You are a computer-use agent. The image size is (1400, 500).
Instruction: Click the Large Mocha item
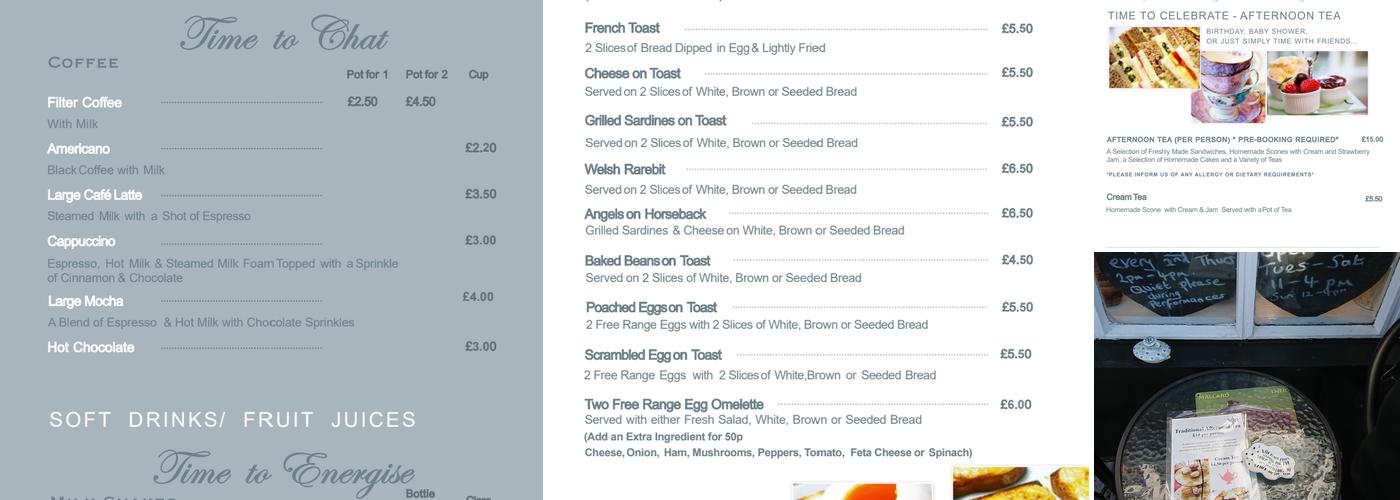(x=86, y=301)
